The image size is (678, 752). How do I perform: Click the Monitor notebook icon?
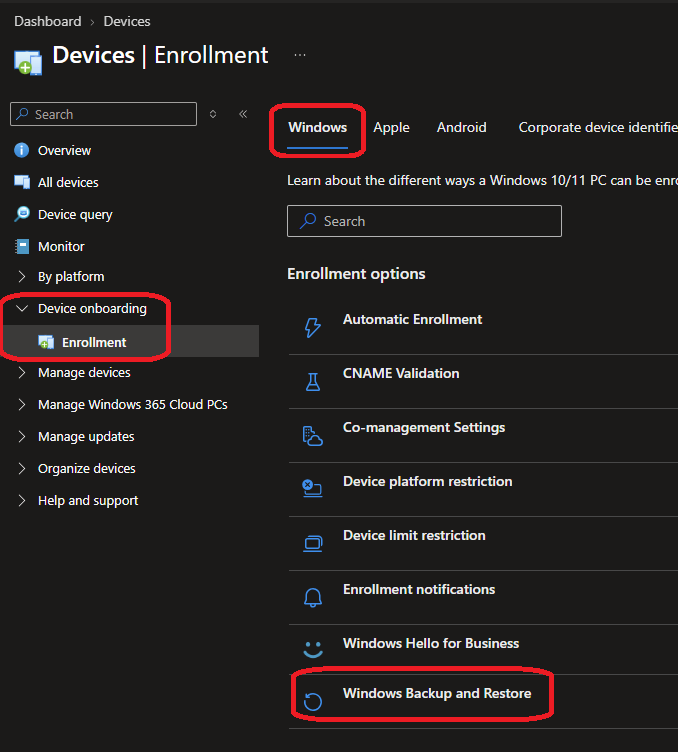pos(22,246)
